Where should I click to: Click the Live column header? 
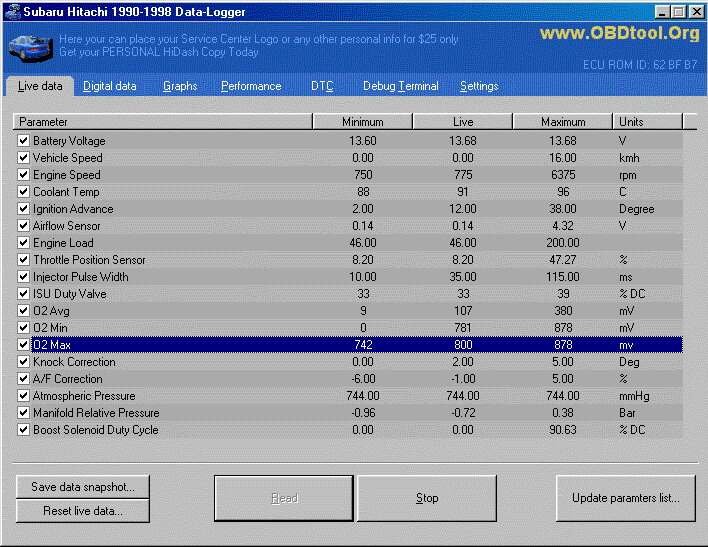coord(463,122)
